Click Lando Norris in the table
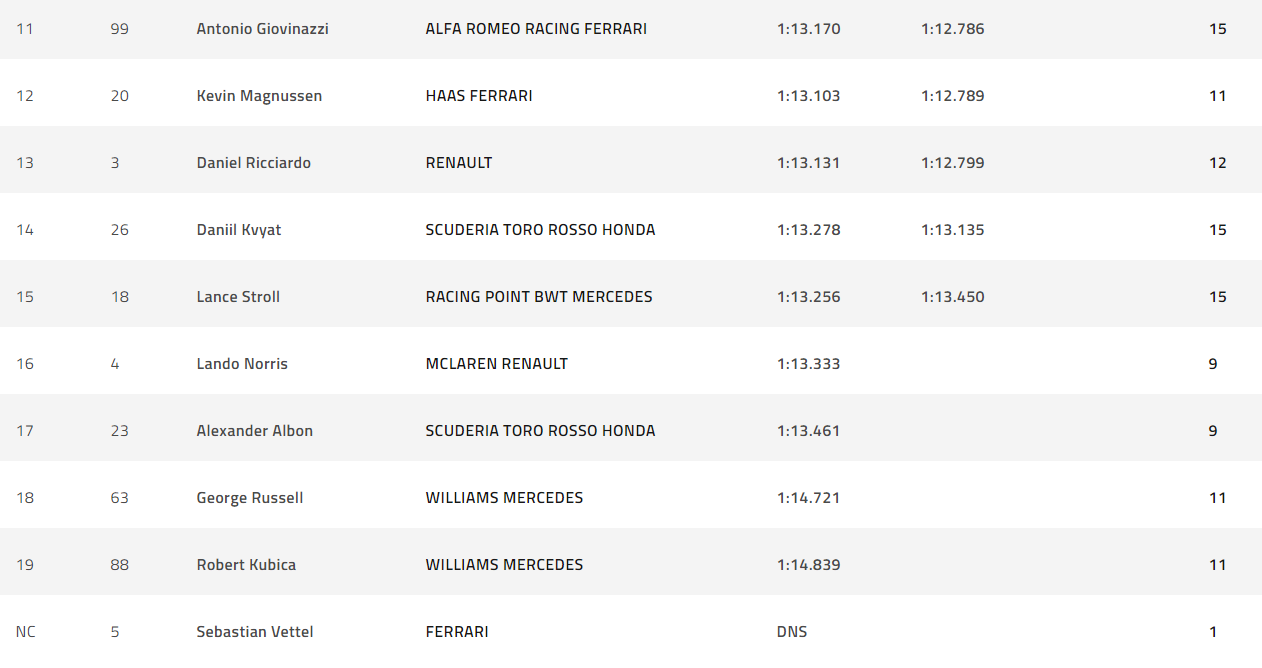 pyautogui.click(x=242, y=364)
